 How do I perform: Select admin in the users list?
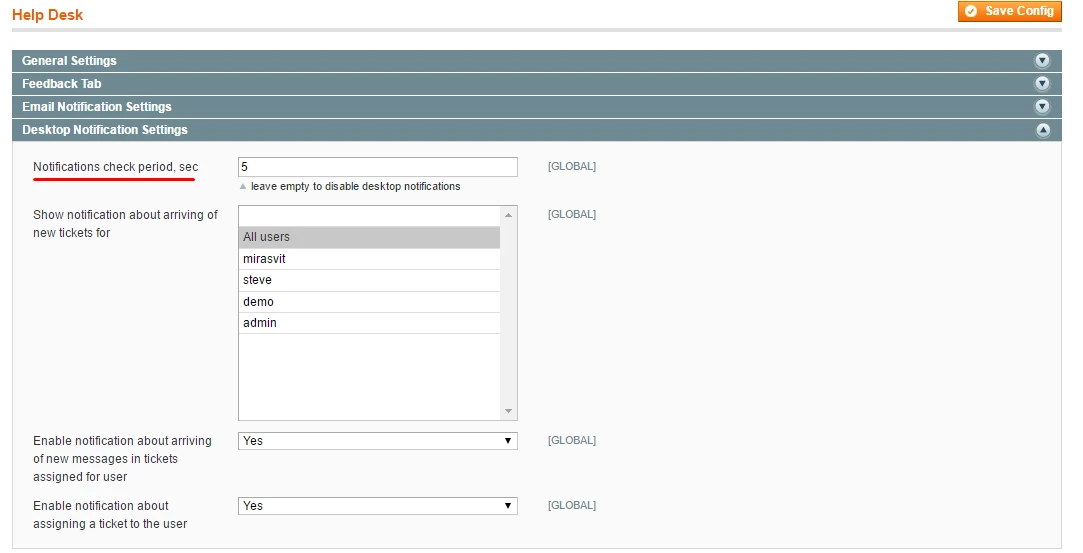point(369,323)
